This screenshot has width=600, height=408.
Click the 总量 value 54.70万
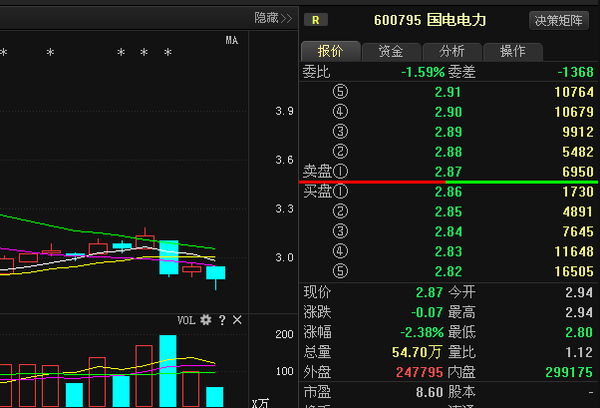417,352
